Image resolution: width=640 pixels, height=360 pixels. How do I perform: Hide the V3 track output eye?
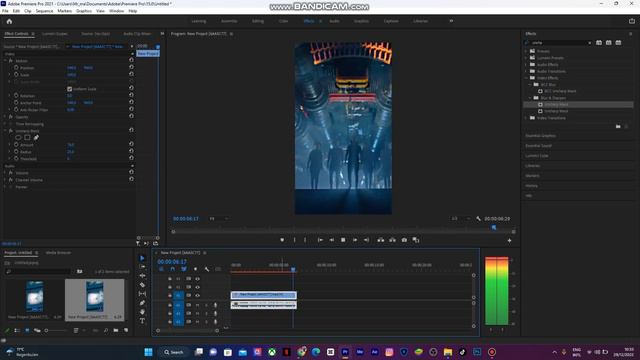(x=198, y=279)
